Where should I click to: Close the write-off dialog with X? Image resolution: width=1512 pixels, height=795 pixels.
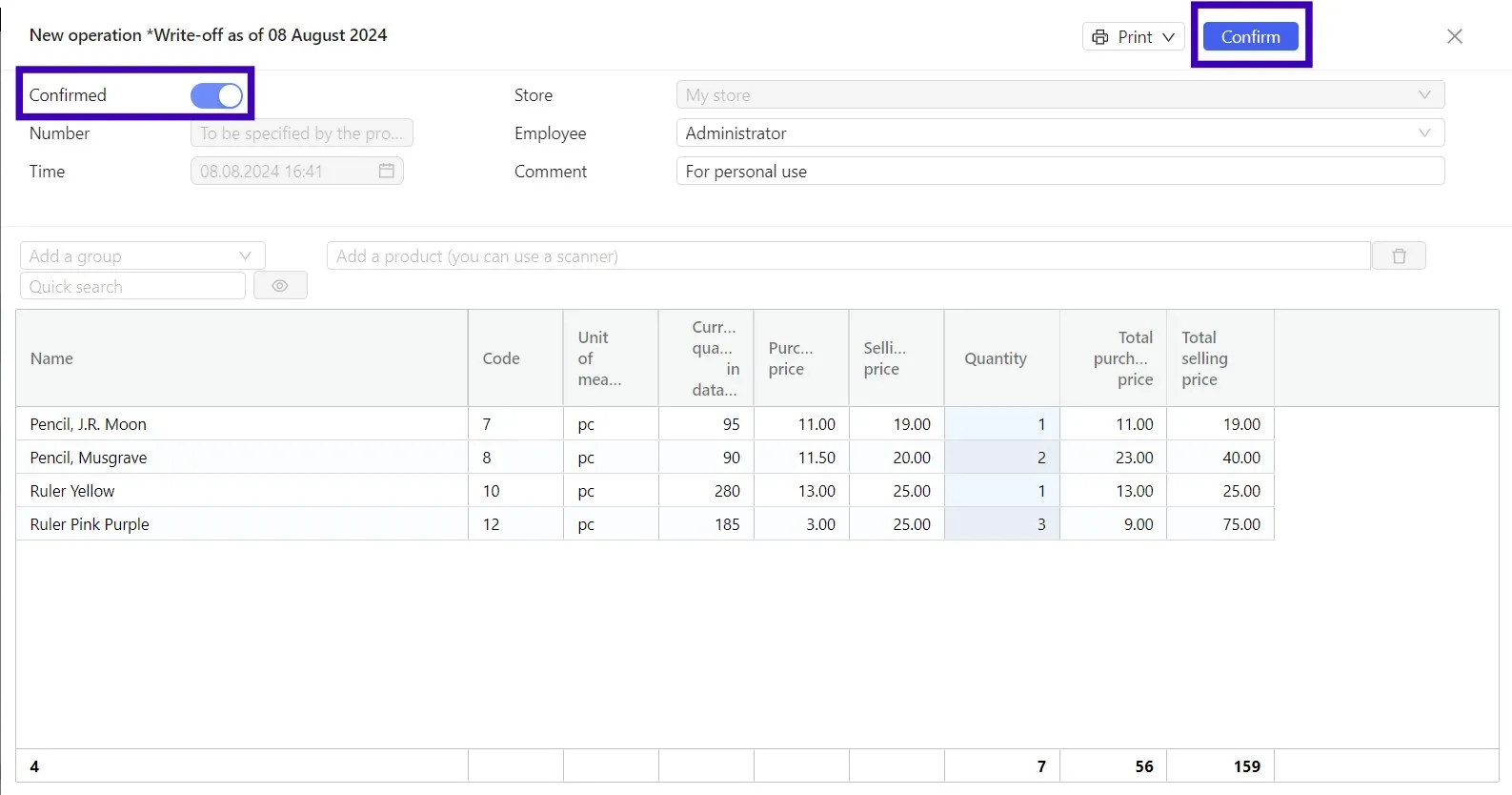pyautogui.click(x=1455, y=36)
